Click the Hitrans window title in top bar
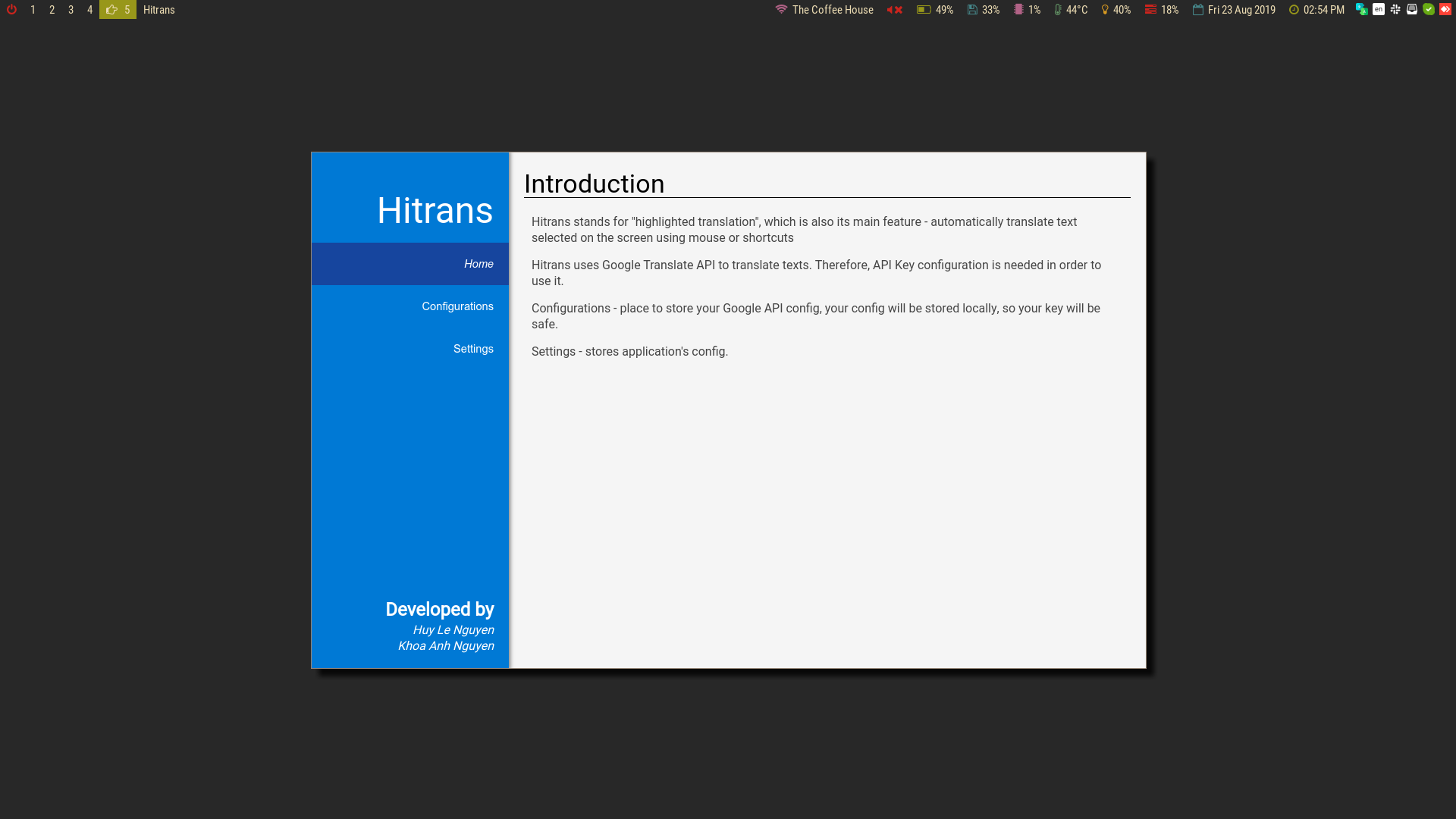 159,10
